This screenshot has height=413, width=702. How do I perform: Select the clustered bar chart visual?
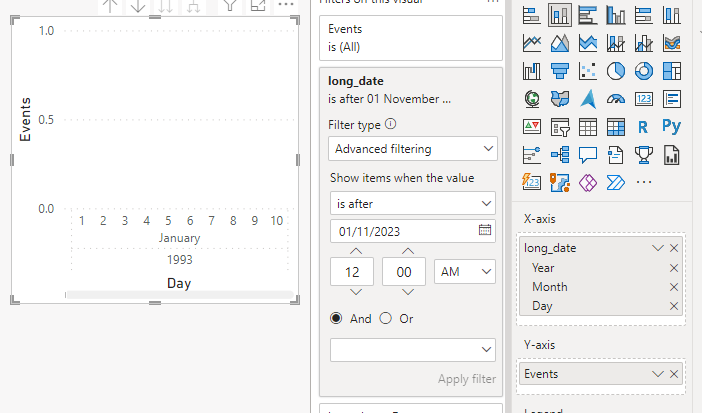588,15
